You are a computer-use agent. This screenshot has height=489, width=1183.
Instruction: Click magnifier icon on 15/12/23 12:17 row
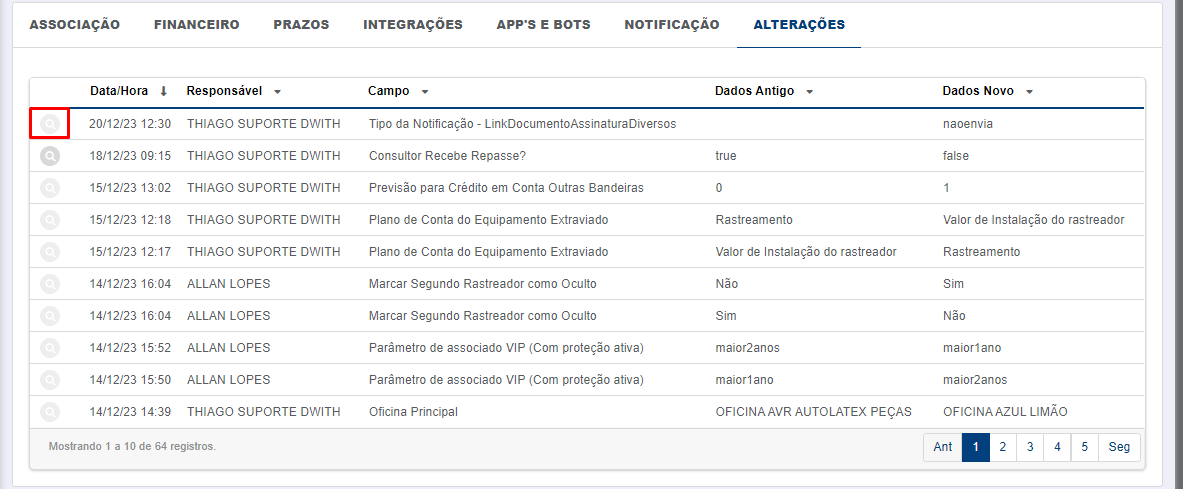click(49, 251)
